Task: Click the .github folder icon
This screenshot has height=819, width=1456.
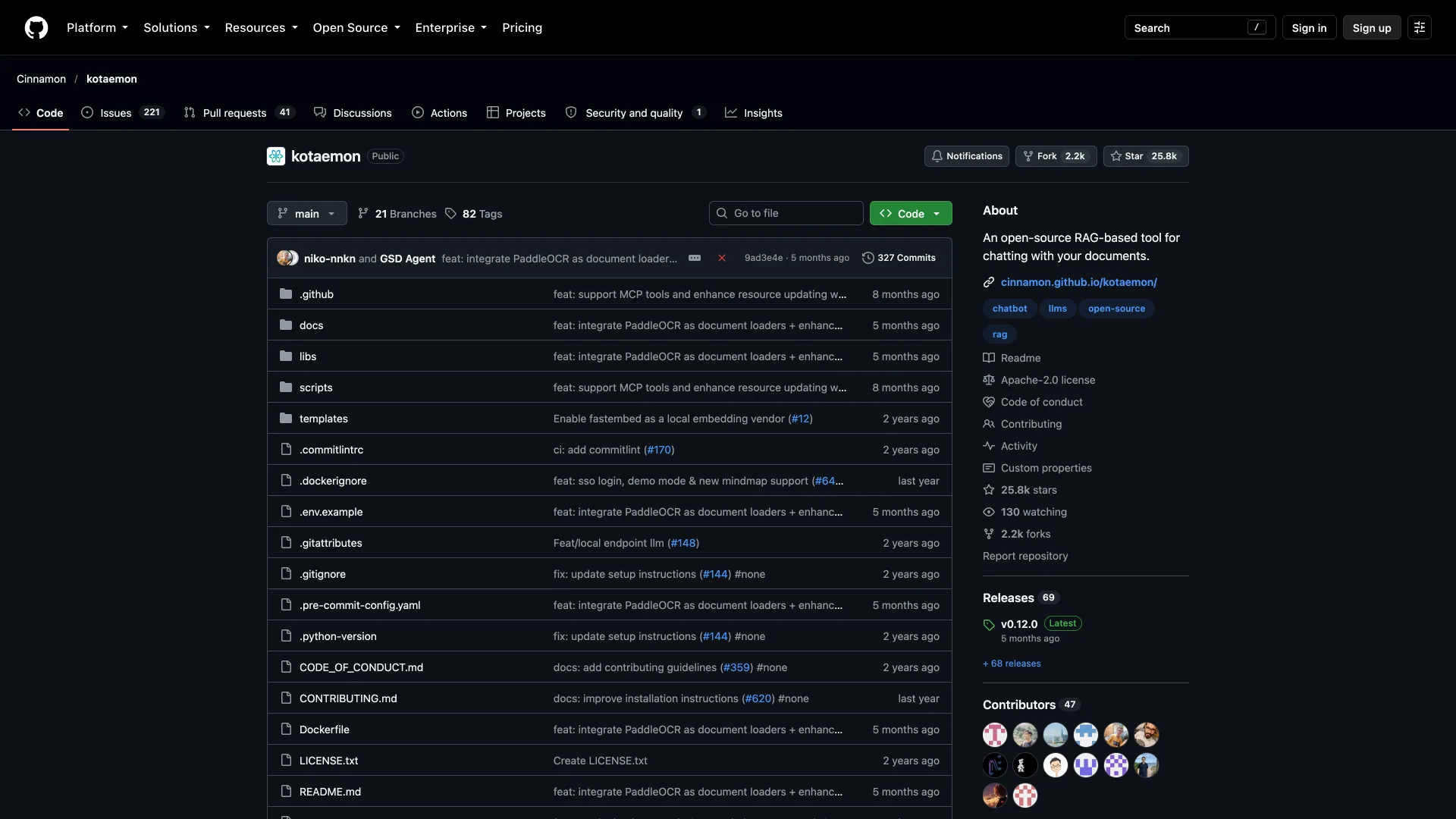Action: tap(286, 294)
